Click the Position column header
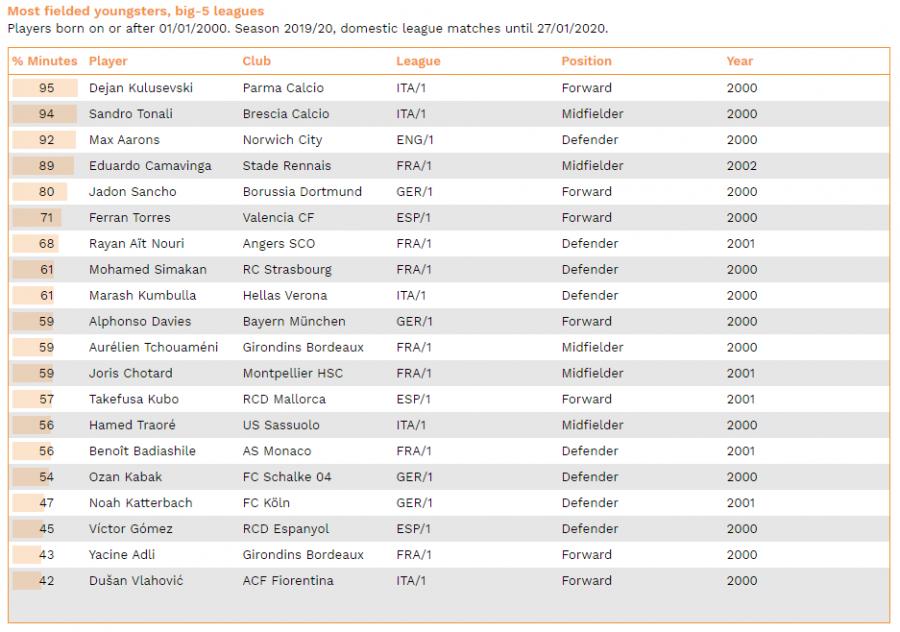The width and height of the screenshot is (900, 632). point(587,61)
